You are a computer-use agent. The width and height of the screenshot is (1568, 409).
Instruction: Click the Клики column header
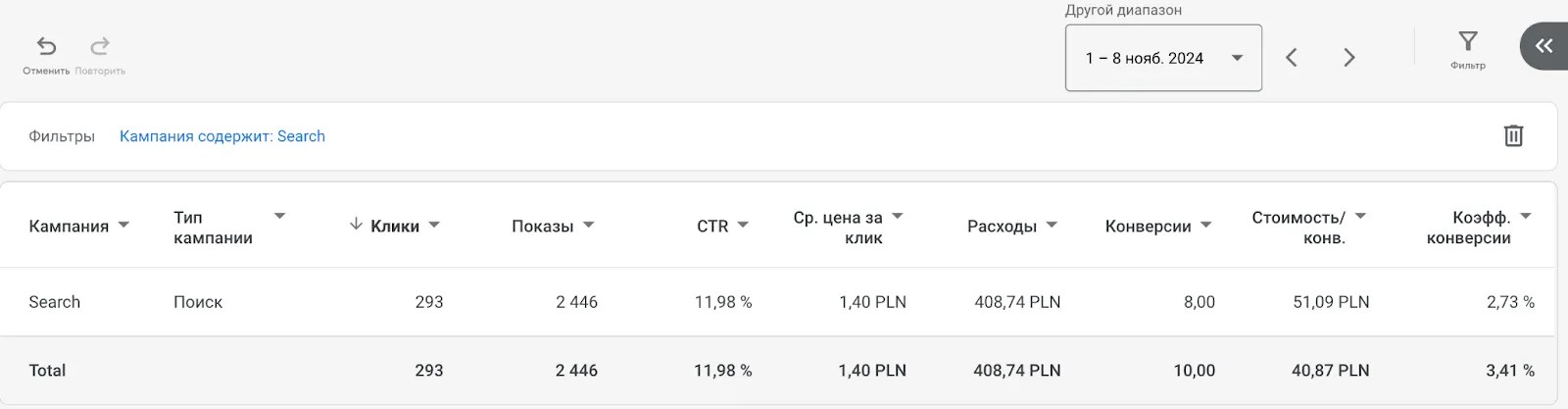[x=395, y=226]
